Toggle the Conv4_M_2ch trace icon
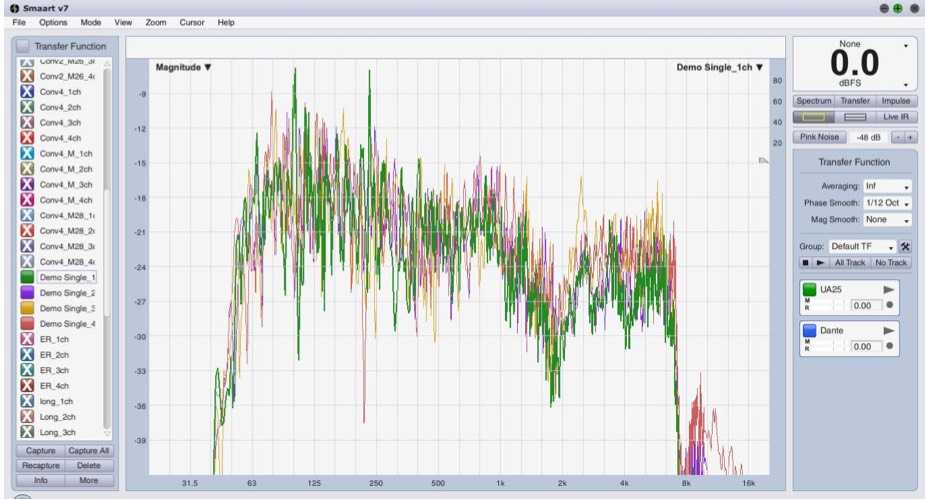 (x=27, y=169)
